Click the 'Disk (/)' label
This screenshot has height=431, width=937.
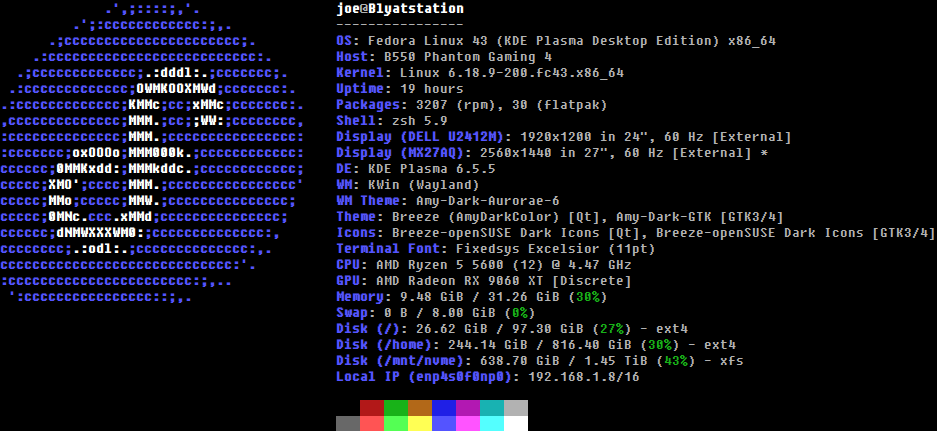click(368, 329)
